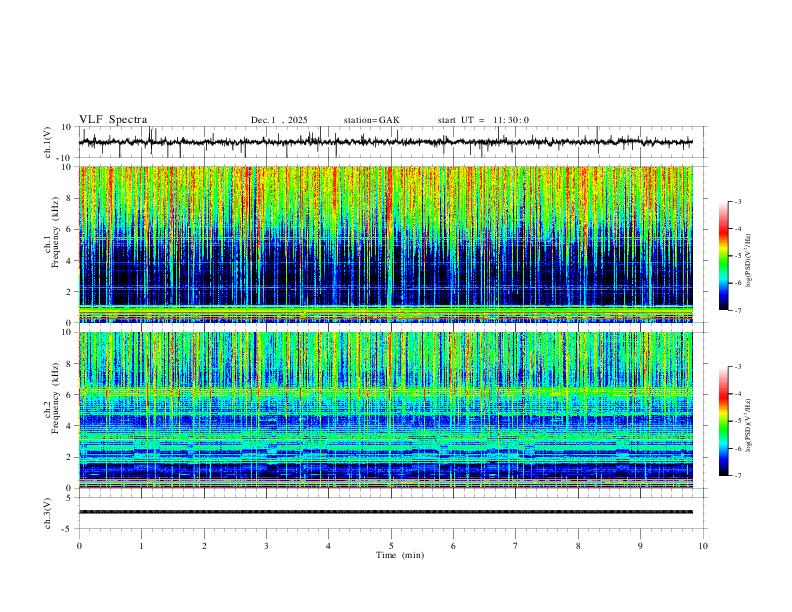Click the '3' tick on the time axis

[266, 546]
